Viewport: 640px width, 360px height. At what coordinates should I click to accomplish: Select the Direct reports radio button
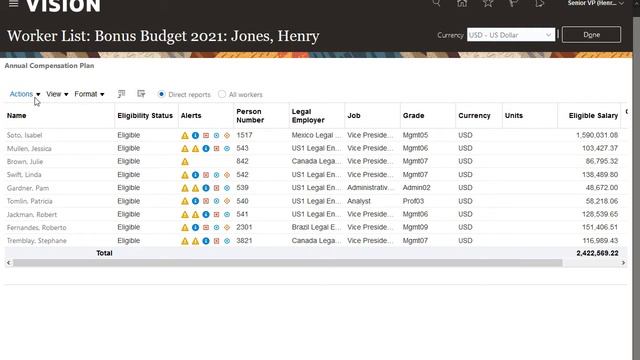click(x=162, y=94)
